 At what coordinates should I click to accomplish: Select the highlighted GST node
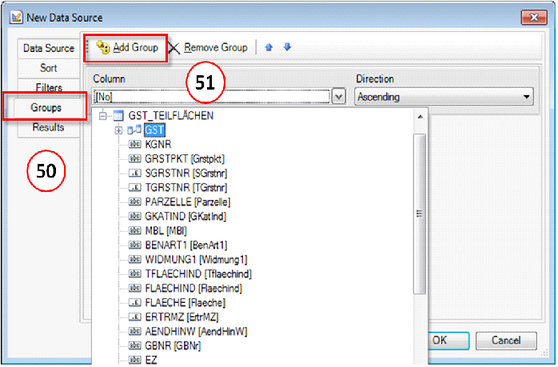(154, 130)
